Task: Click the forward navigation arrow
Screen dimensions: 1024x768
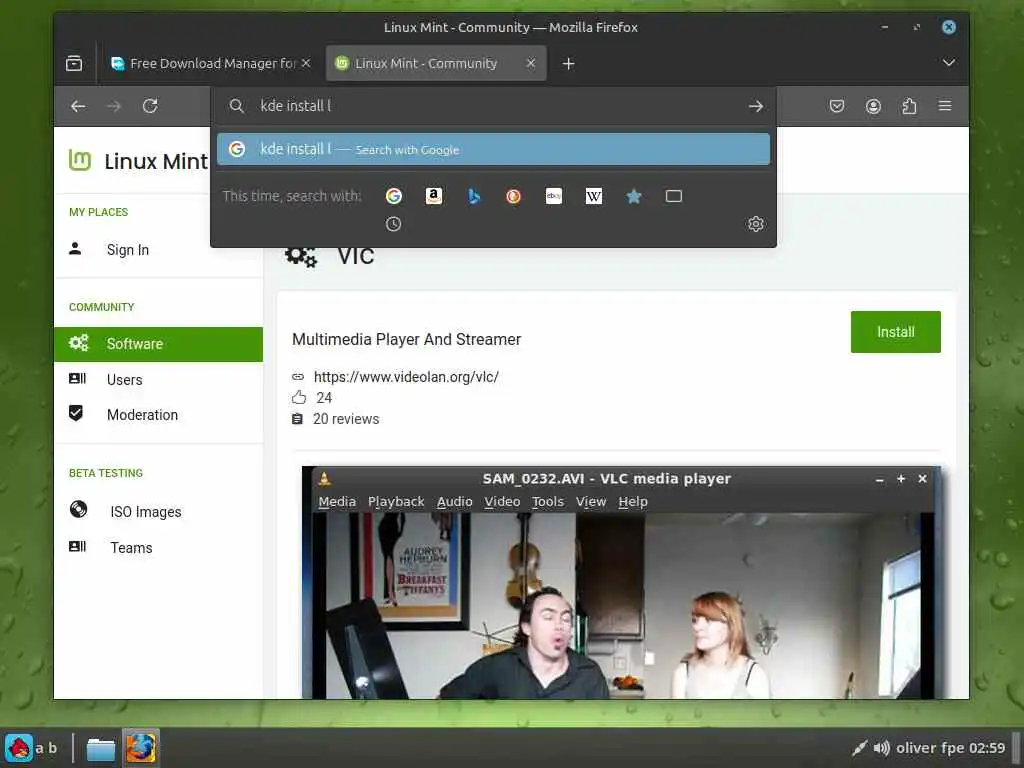Action: [114, 106]
